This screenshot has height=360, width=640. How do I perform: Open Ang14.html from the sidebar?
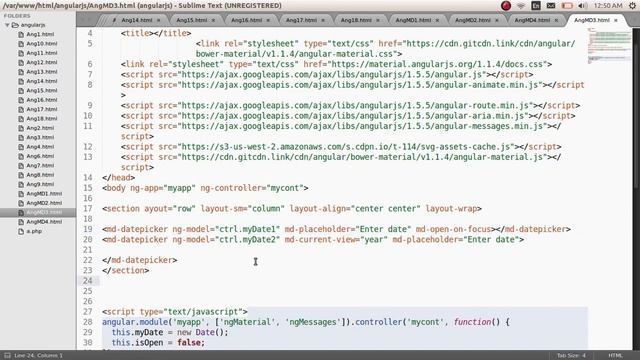click(42, 81)
